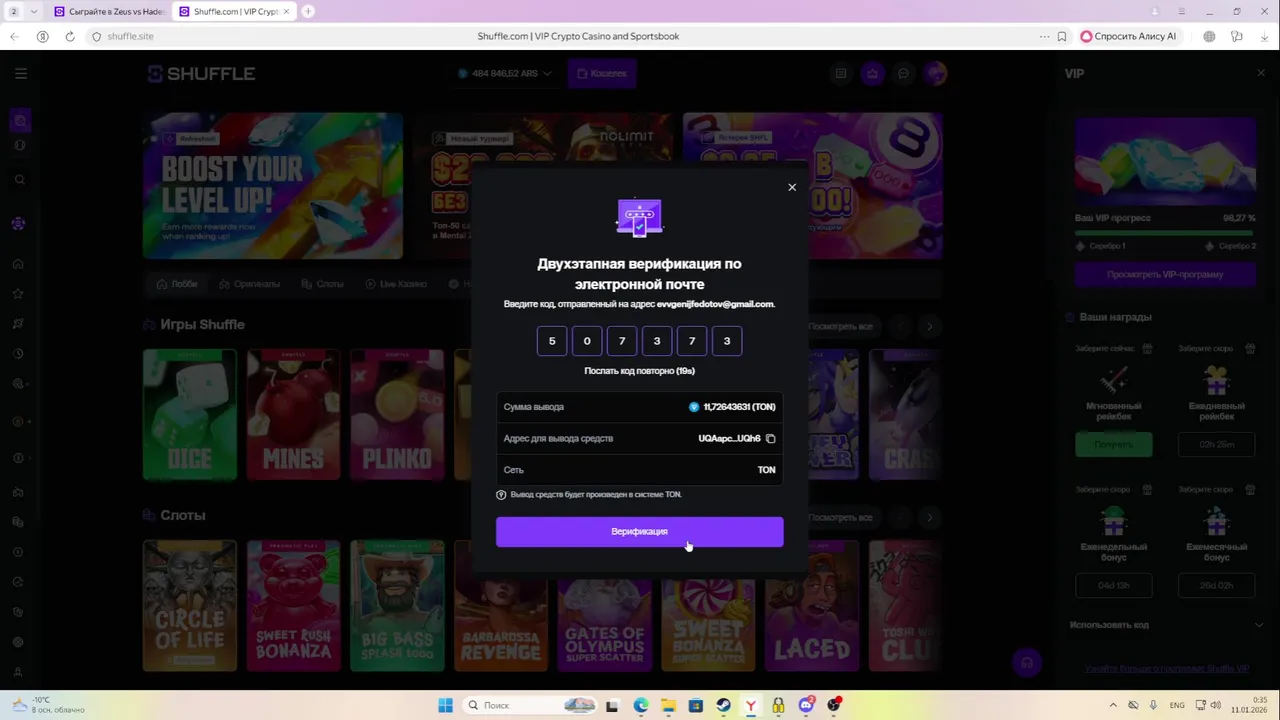Image resolution: width=1280 pixels, height=720 pixels.
Task: Focus the first code box containing 5
Action: click(552, 341)
